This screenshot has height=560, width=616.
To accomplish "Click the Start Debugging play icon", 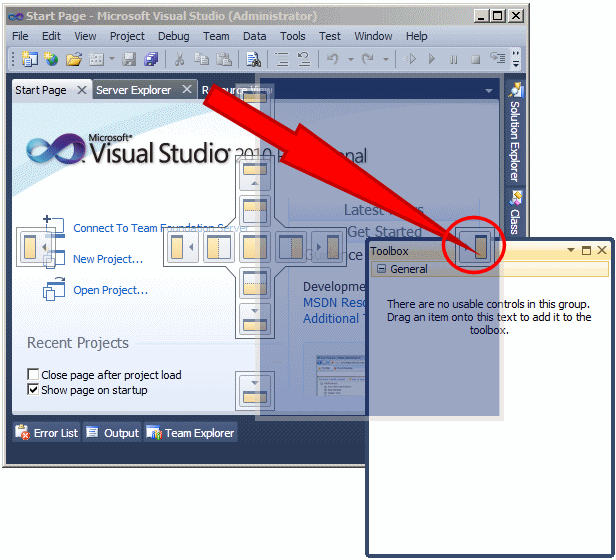I will coord(432,59).
